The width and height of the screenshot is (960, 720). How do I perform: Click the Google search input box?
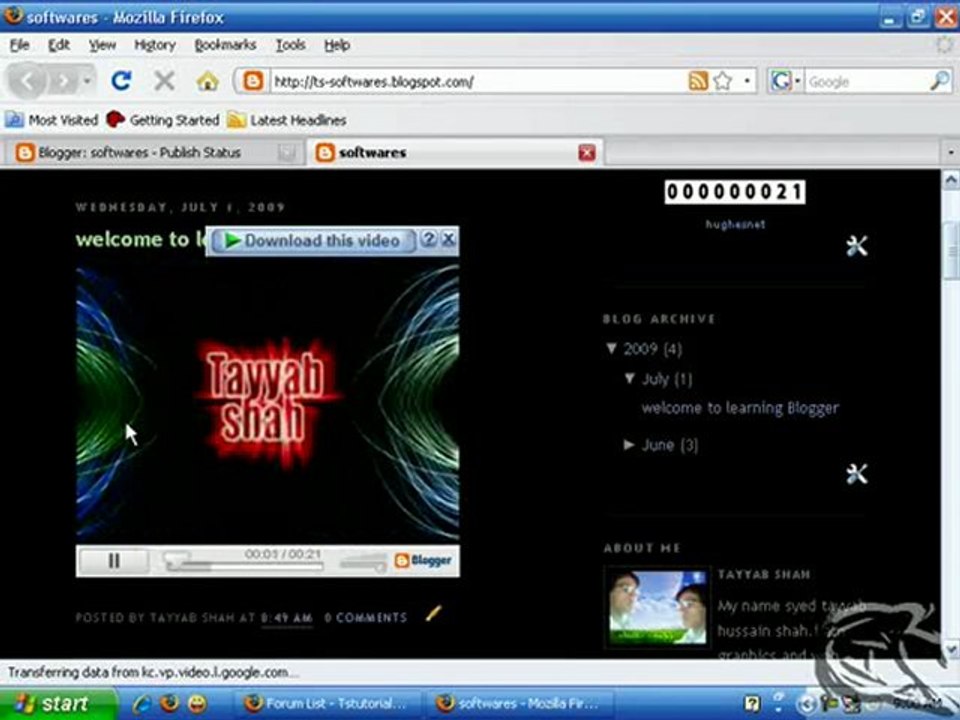coord(866,81)
